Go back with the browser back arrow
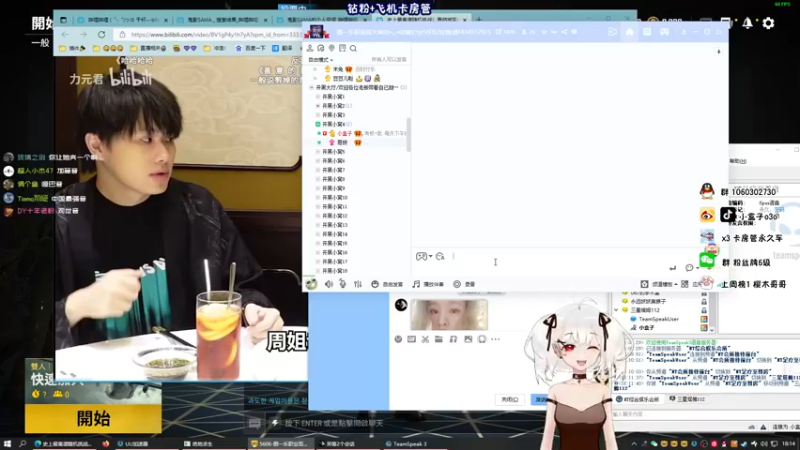Viewport: 800px width, 450px height. click(65, 34)
